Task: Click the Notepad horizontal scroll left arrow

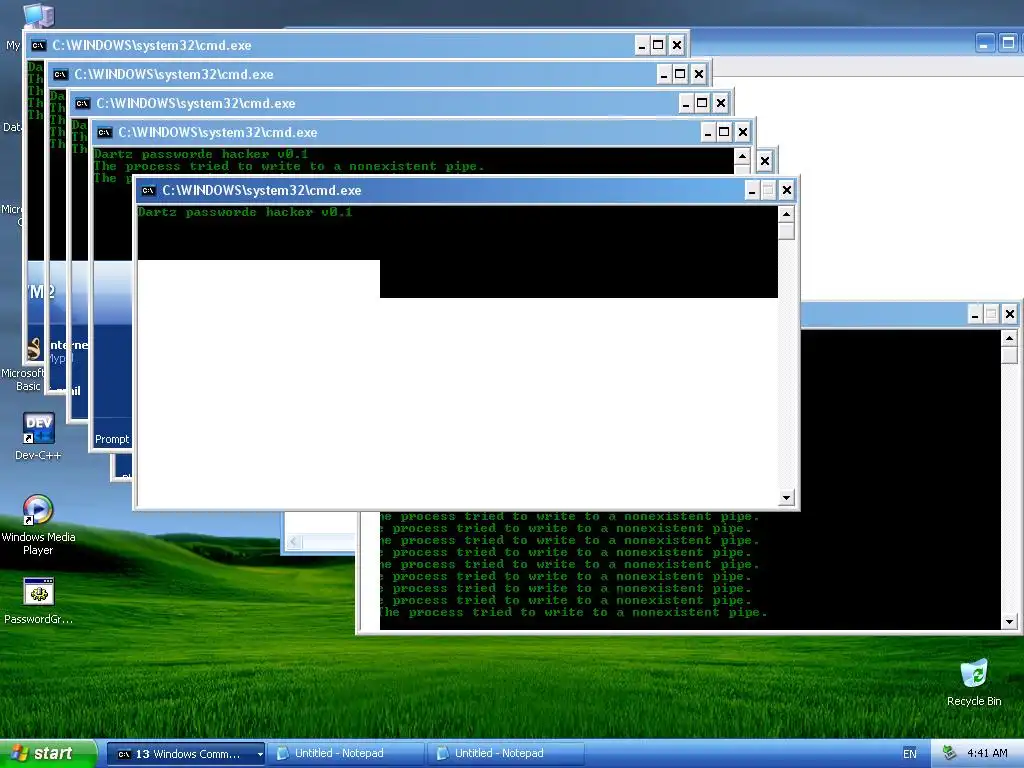Action: tap(294, 541)
